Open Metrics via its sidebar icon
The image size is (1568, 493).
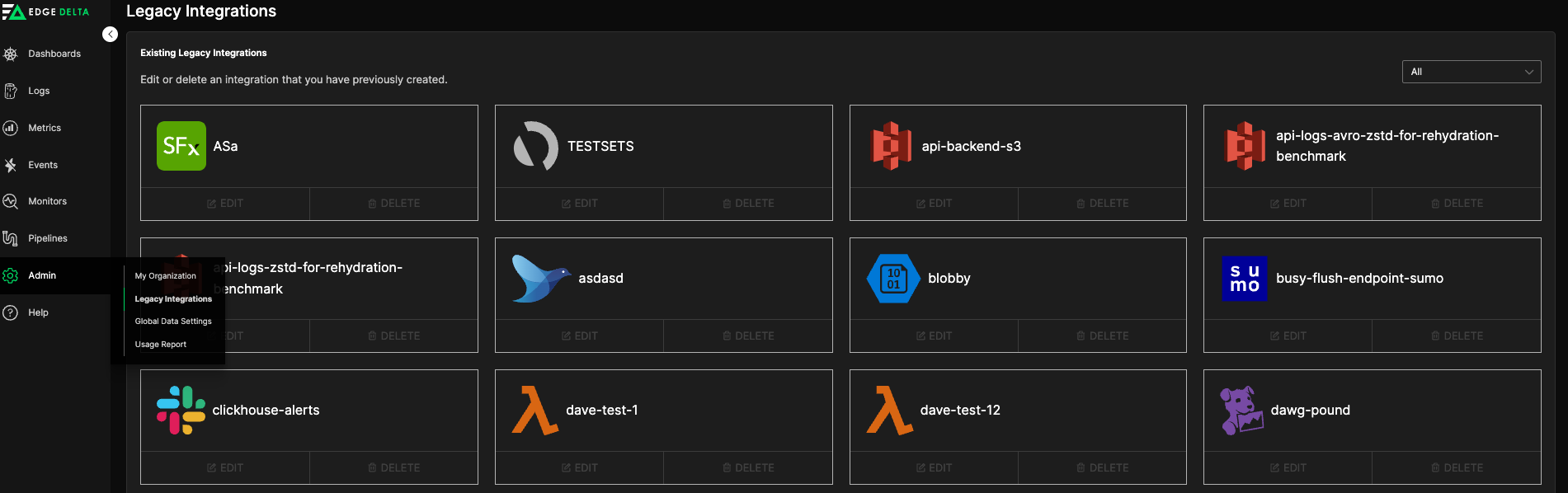click(x=11, y=128)
